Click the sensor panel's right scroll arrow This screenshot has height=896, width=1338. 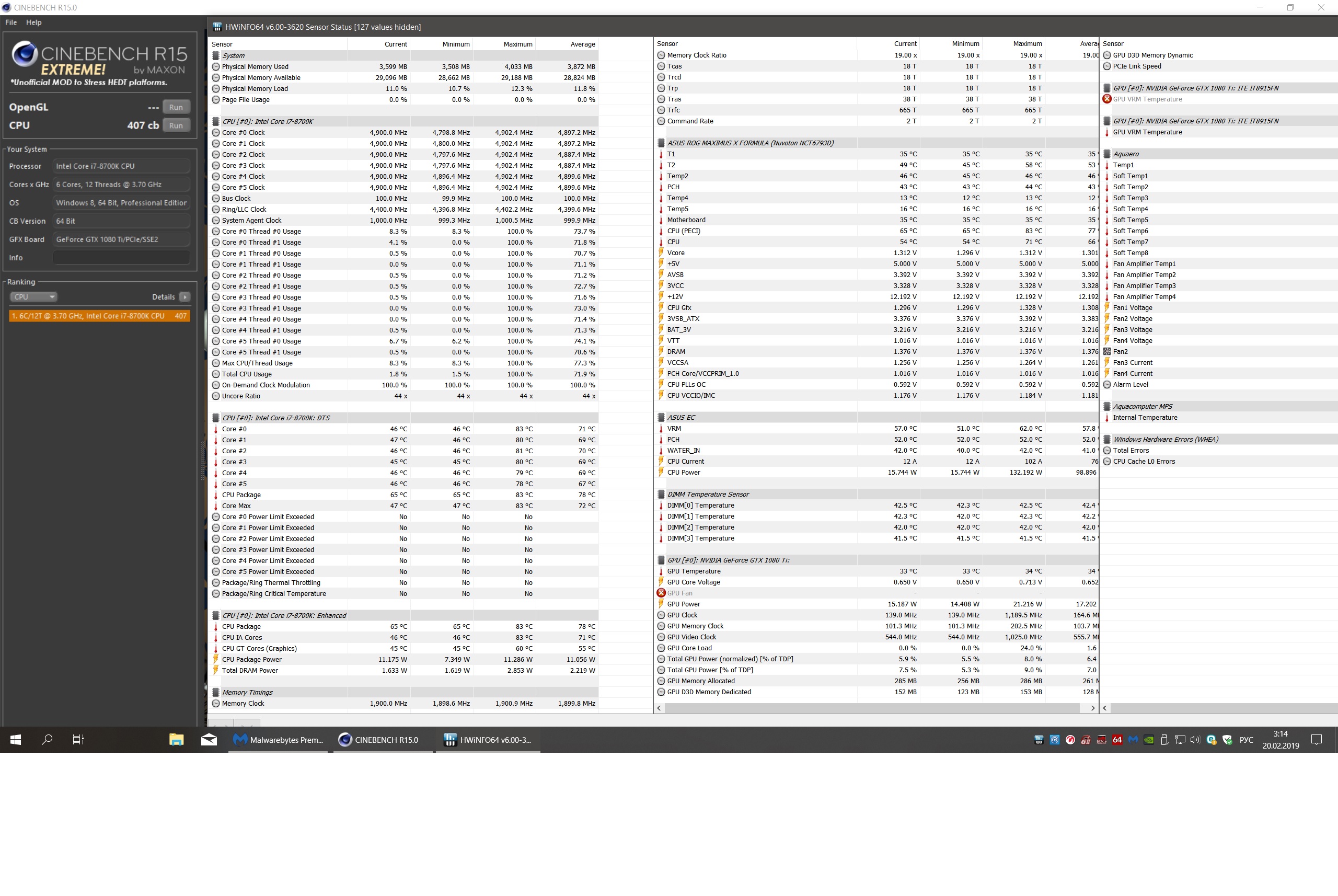tap(1092, 708)
